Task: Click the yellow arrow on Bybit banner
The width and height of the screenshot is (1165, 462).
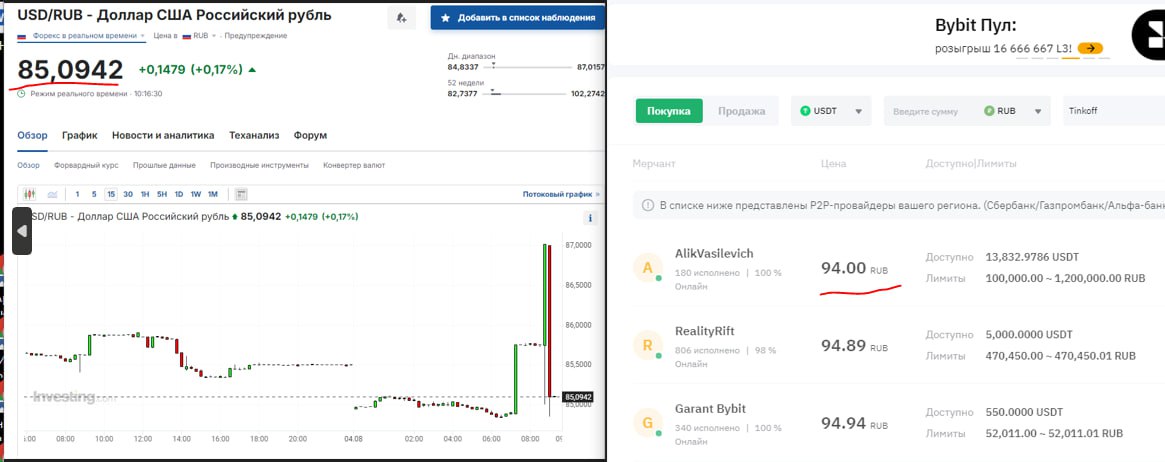Action: coord(1090,48)
